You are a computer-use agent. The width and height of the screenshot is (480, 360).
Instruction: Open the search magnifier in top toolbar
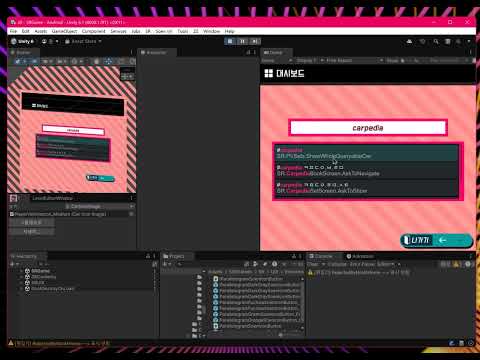coord(436,41)
